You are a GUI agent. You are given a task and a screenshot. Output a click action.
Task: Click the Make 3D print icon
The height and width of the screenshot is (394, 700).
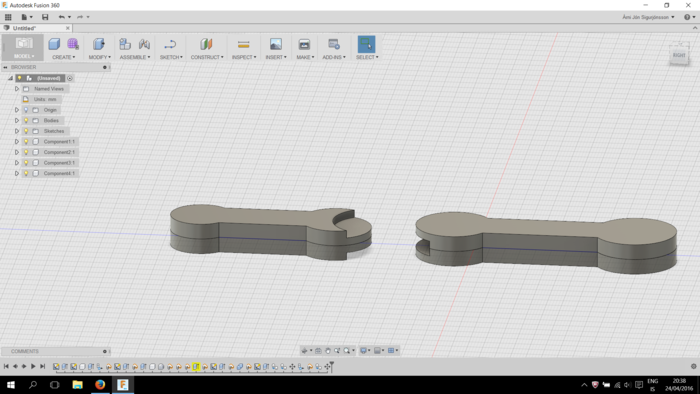pos(304,44)
